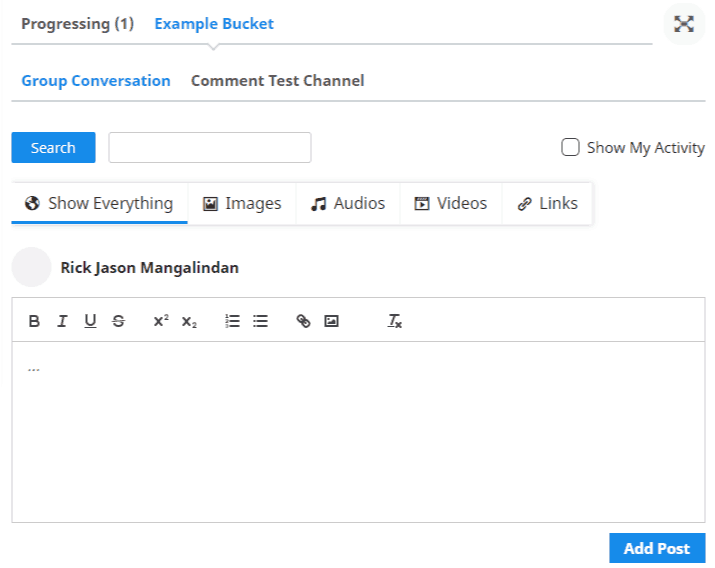This screenshot has height=568, width=715.
Task: Filter posts by Videos
Action: pos(451,203)
